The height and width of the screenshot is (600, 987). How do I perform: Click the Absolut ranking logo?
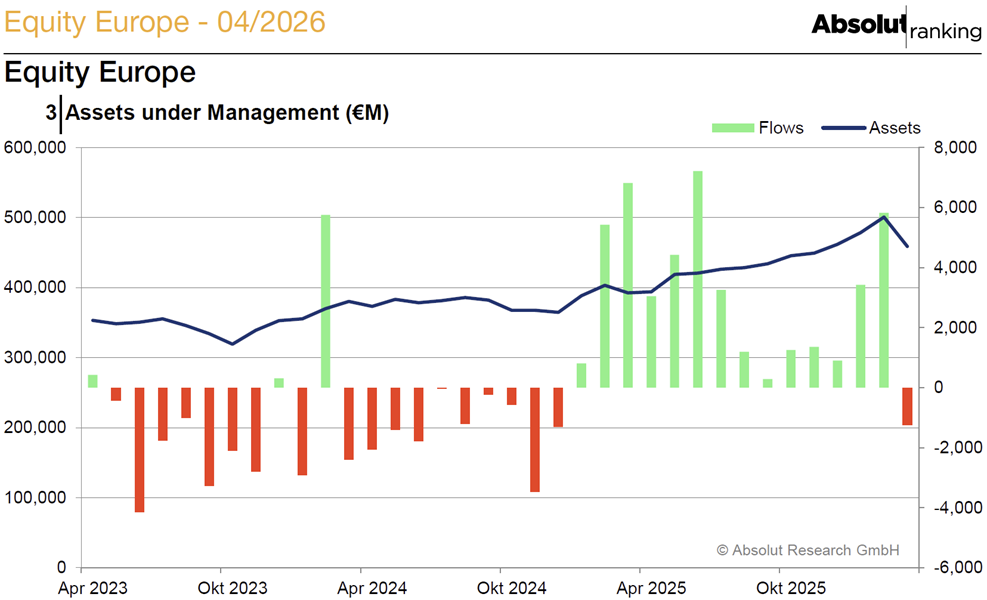coord(896,26)
